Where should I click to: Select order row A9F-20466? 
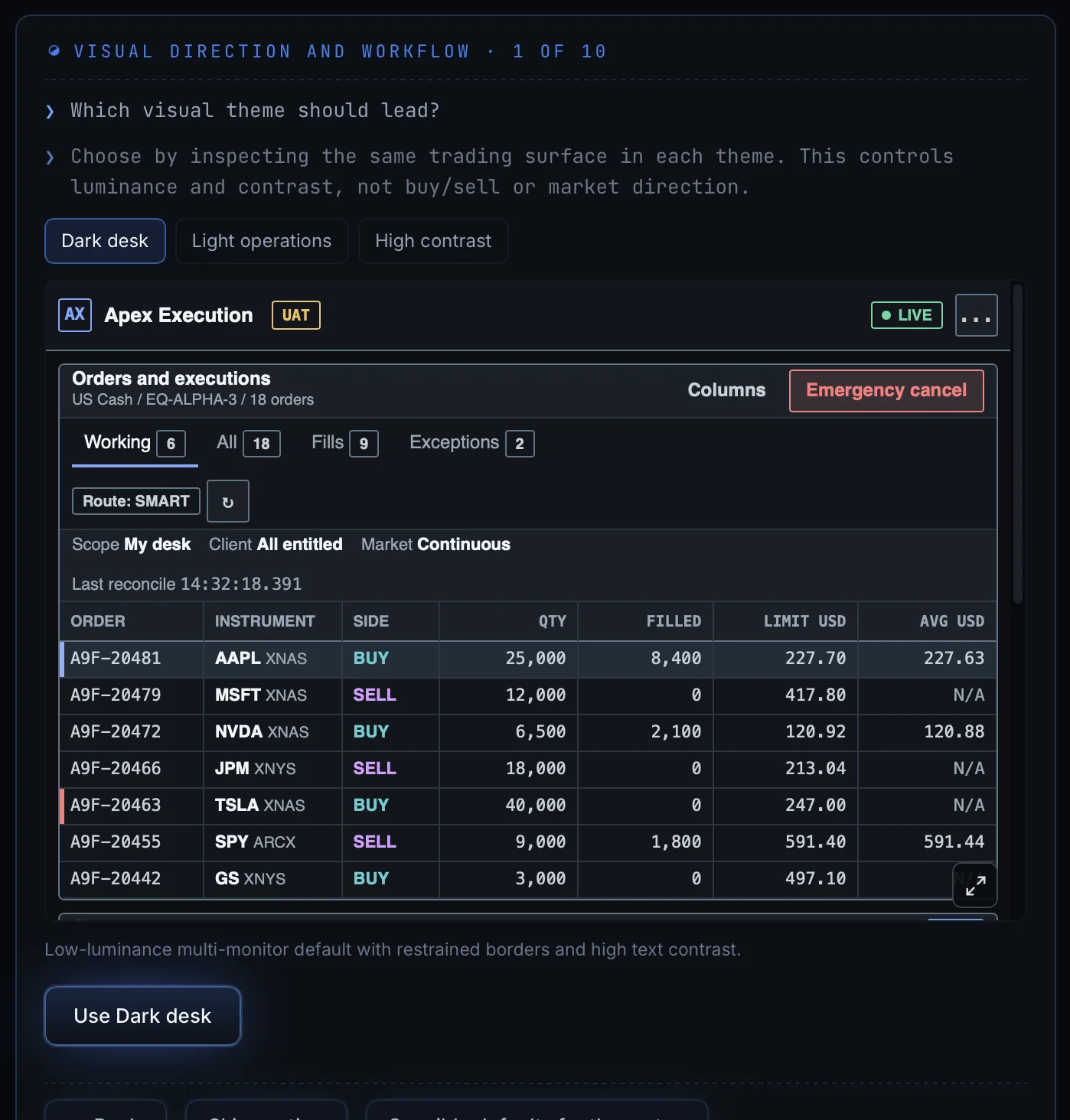(528, 769)
